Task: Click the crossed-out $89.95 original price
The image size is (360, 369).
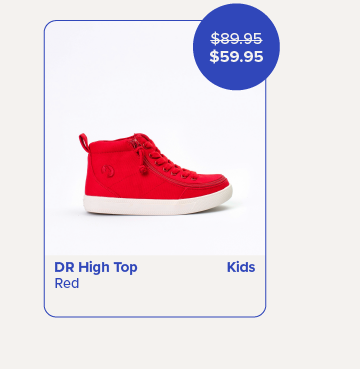Action: [236, 39]
